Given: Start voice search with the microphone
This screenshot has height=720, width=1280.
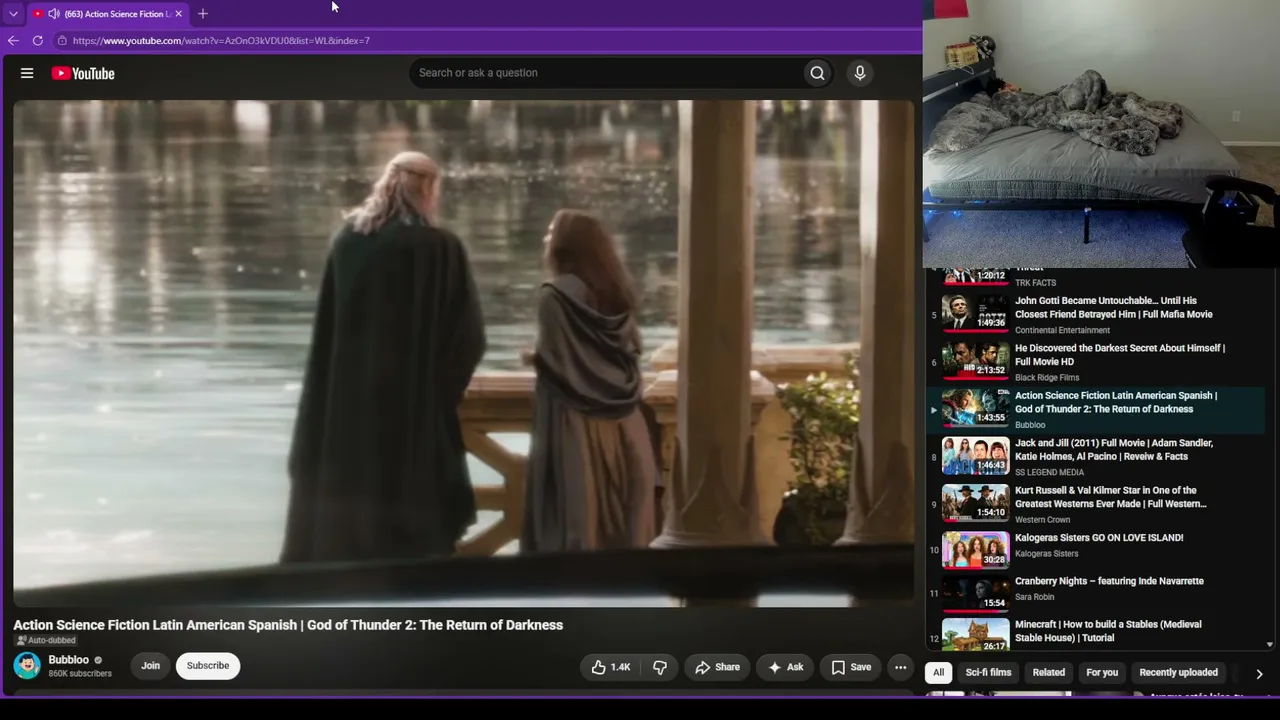Looking at the screenshot, I should (x=859, y=73).
